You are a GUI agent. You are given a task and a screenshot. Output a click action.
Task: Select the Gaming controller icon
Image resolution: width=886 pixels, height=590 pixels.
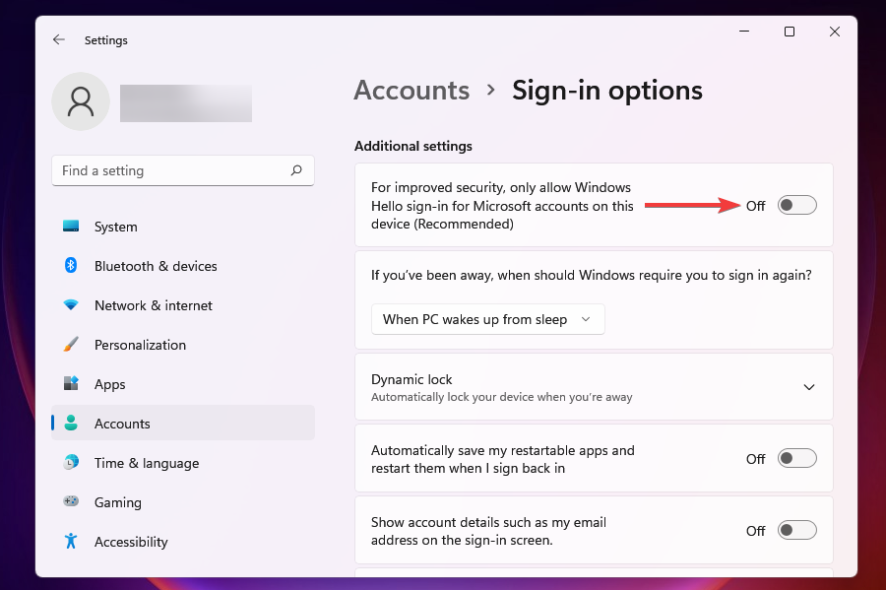(71, 502)
